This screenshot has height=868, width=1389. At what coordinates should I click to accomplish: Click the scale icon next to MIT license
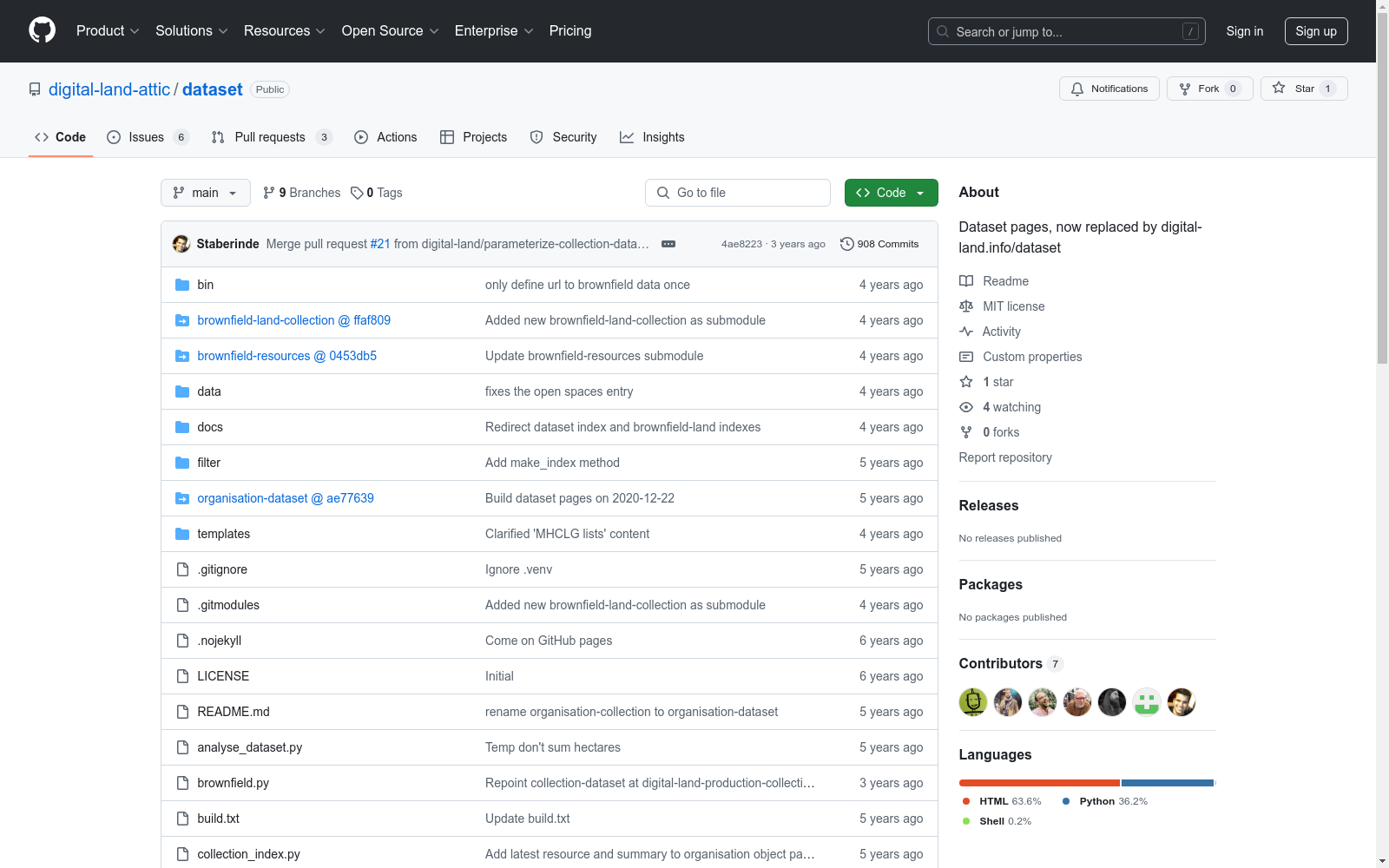[x=966, y=306]
